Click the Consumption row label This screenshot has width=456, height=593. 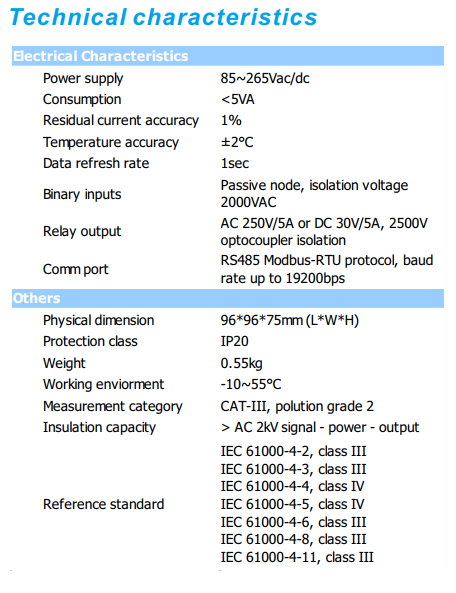(82, 99)
